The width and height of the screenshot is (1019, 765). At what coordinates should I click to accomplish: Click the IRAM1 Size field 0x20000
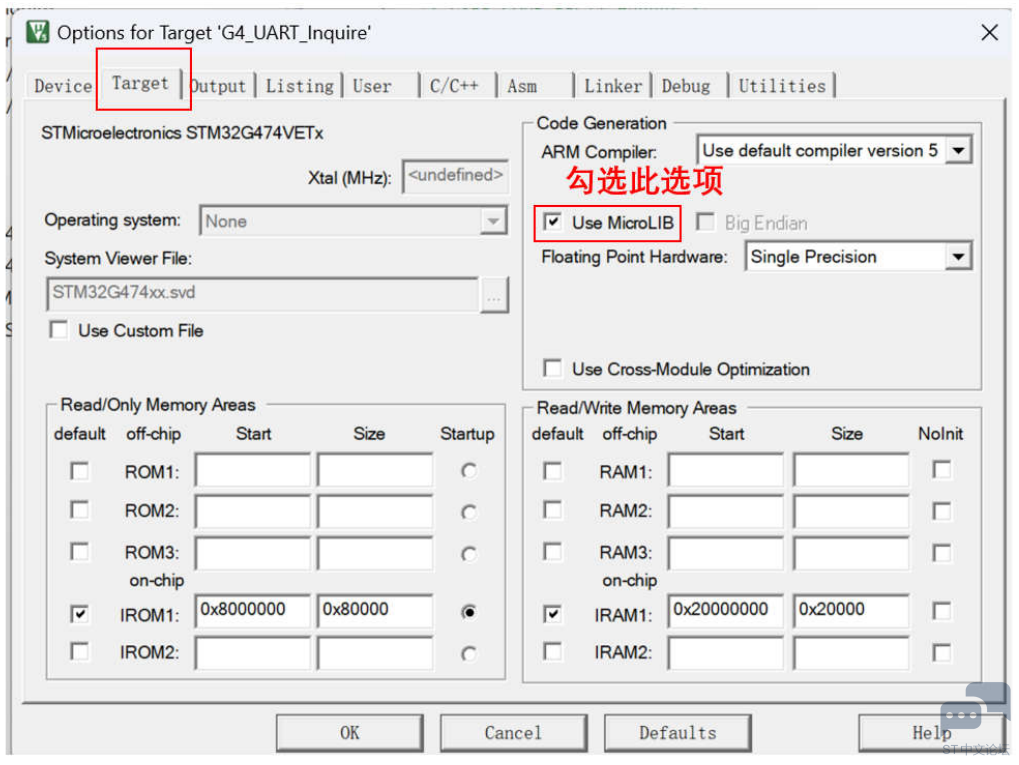[x=851, y=610]
